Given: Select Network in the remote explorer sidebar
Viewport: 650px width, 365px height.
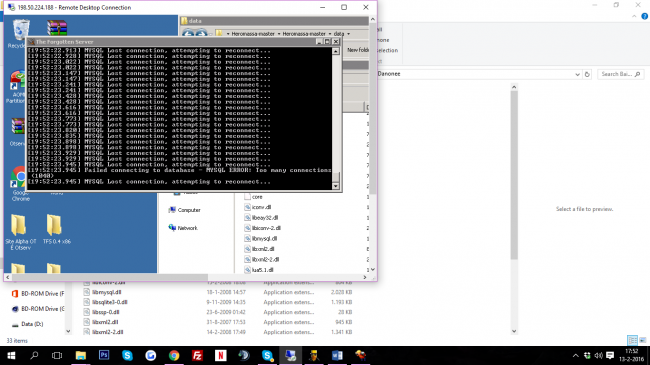Looking at the screenshot, I should pos(183,228).
